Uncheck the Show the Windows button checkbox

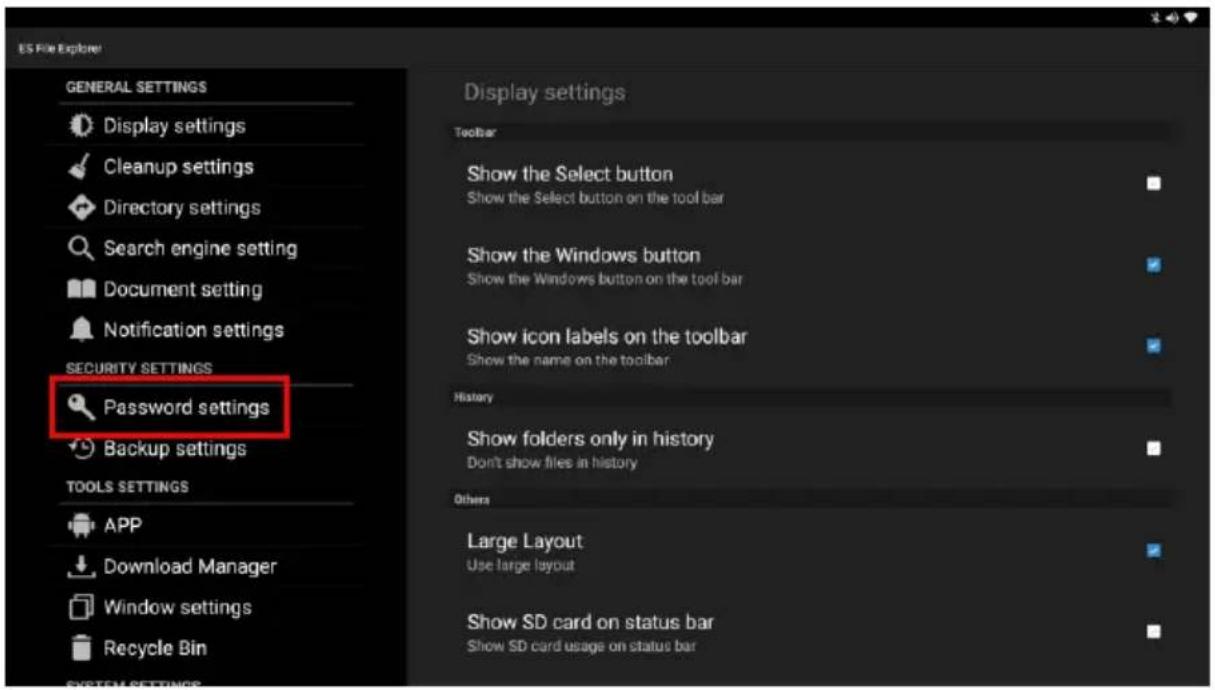coord(1154,265)
